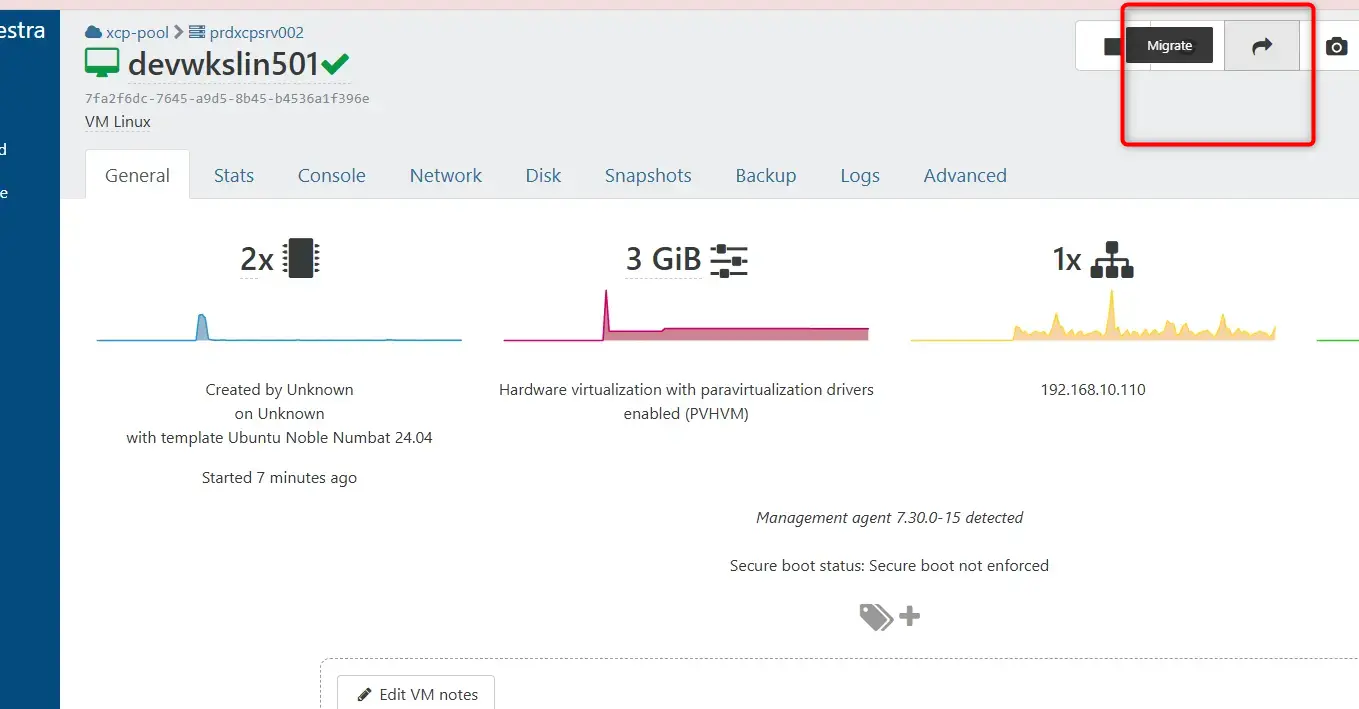Switch to the Stats tab
Viewport: 1359px width, 709px height.
[x=234, y=175]
